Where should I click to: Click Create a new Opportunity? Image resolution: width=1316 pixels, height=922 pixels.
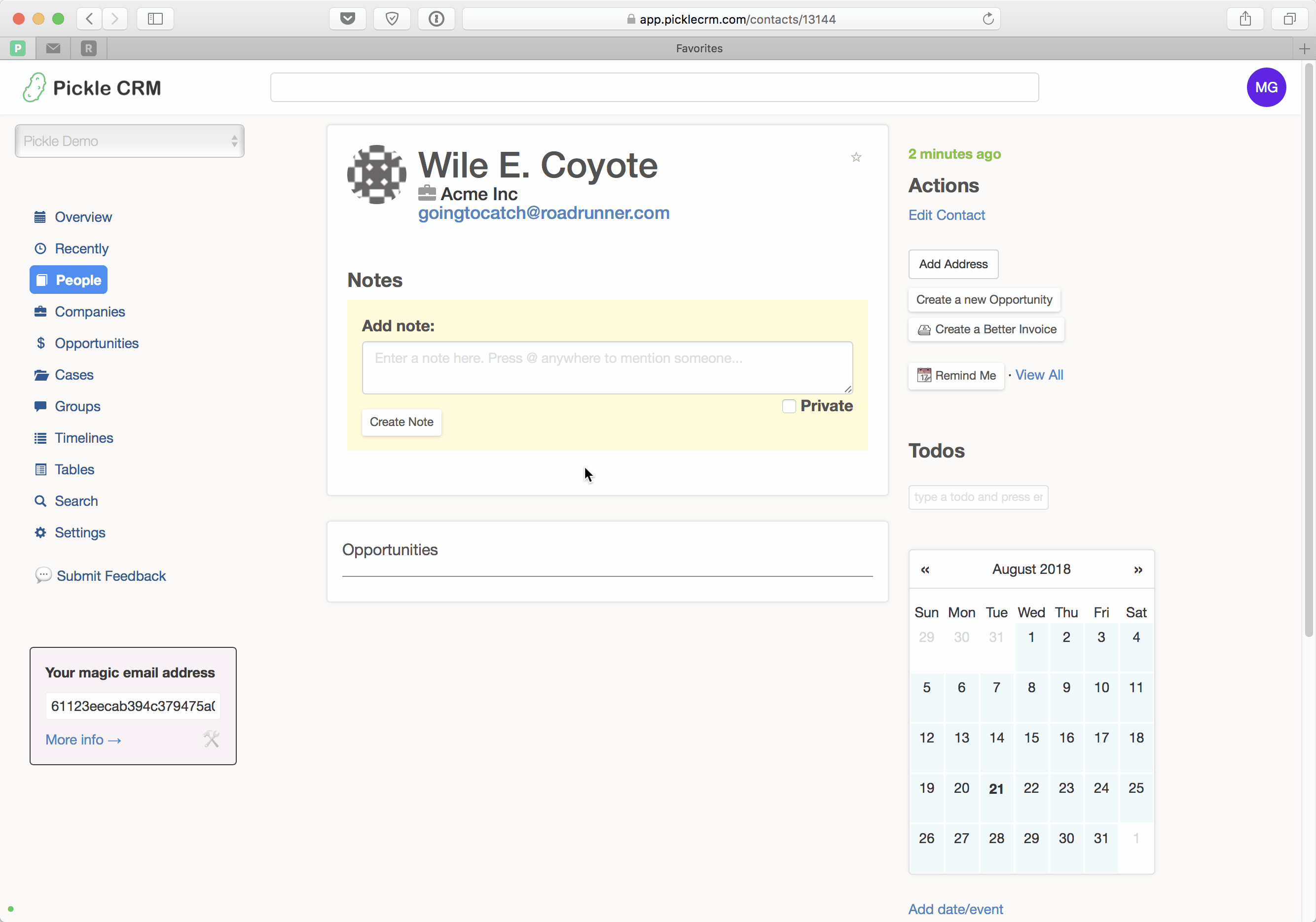click(984, 300)
